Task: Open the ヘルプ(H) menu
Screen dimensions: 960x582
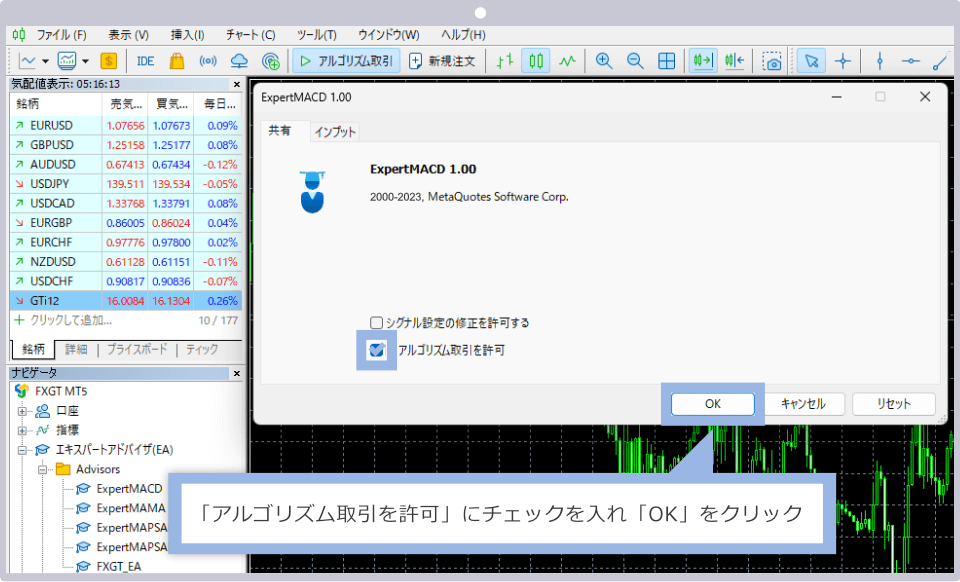Action: pos(463,35)
